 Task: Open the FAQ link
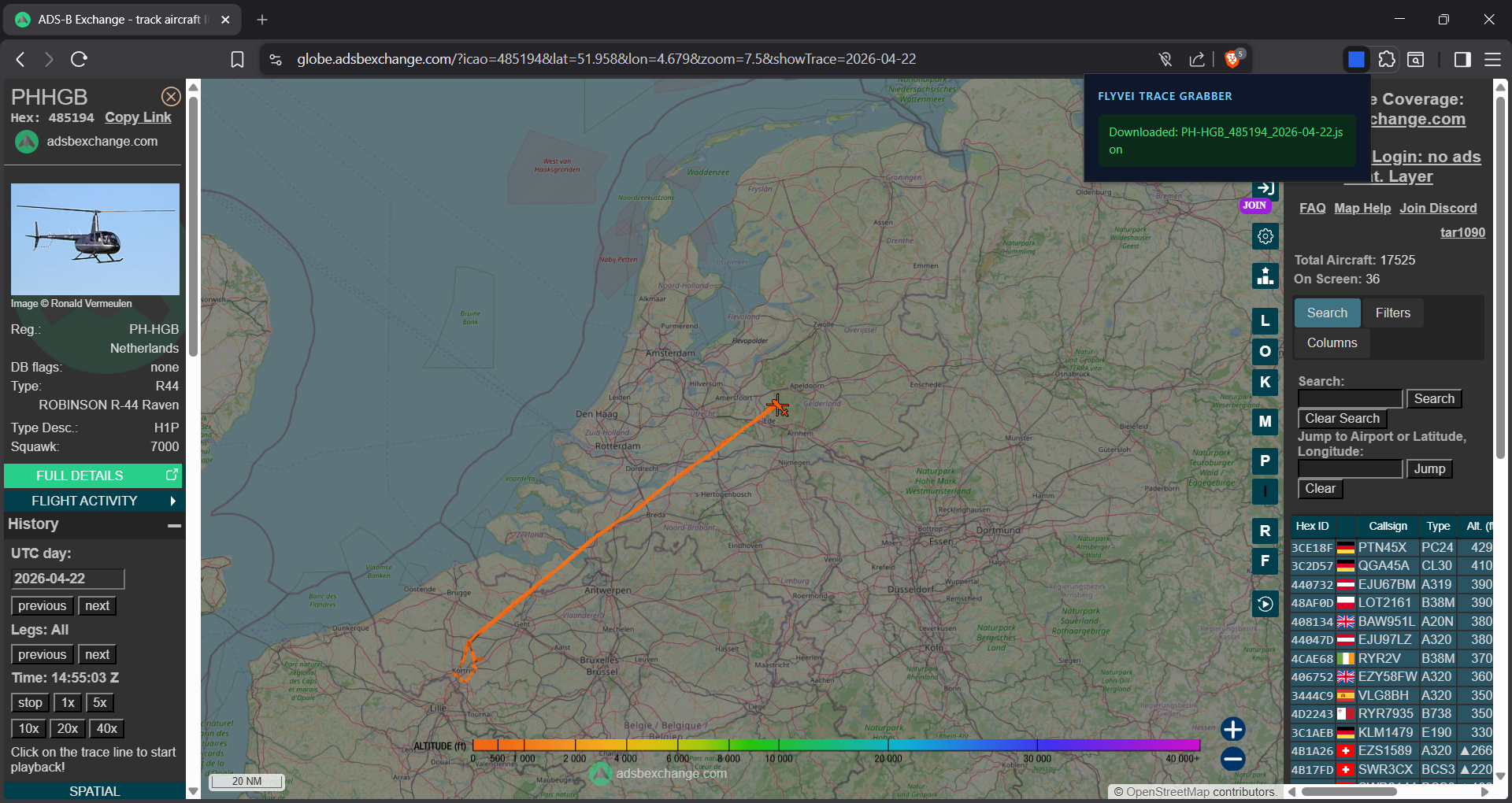(1312, 208)
